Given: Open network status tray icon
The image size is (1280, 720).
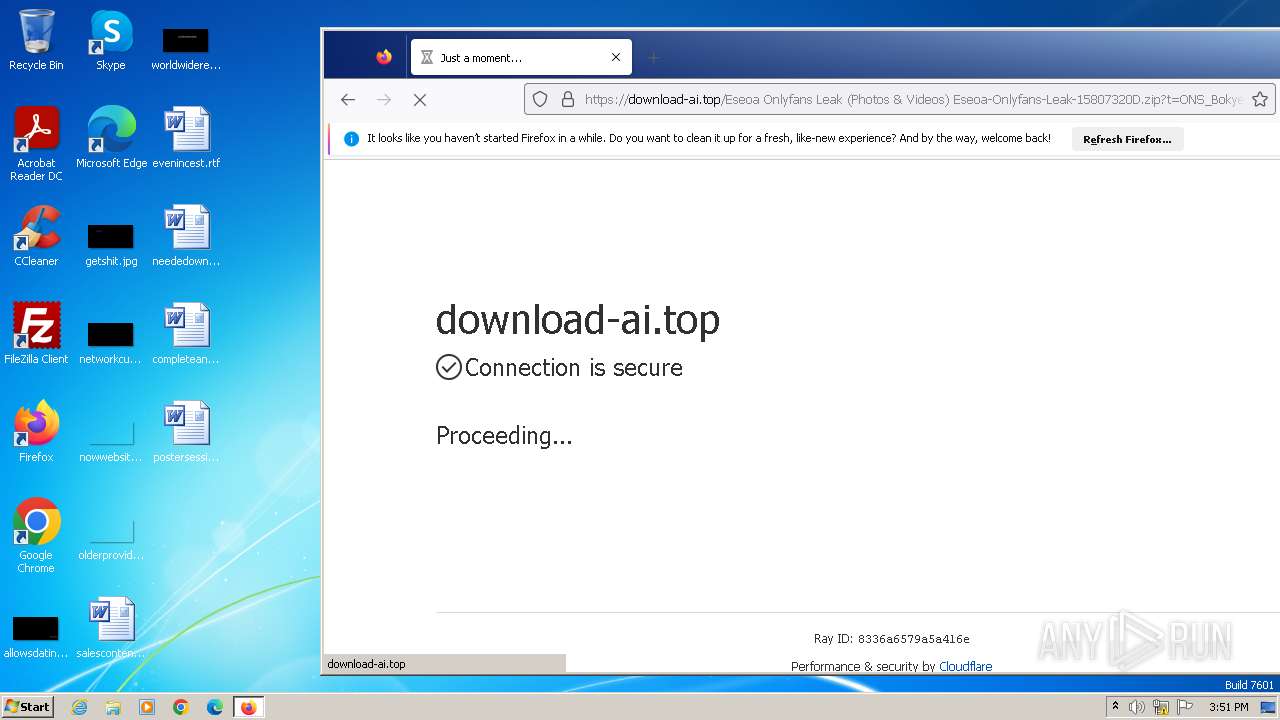Looking at the screenshot, I should [1161, 707].
